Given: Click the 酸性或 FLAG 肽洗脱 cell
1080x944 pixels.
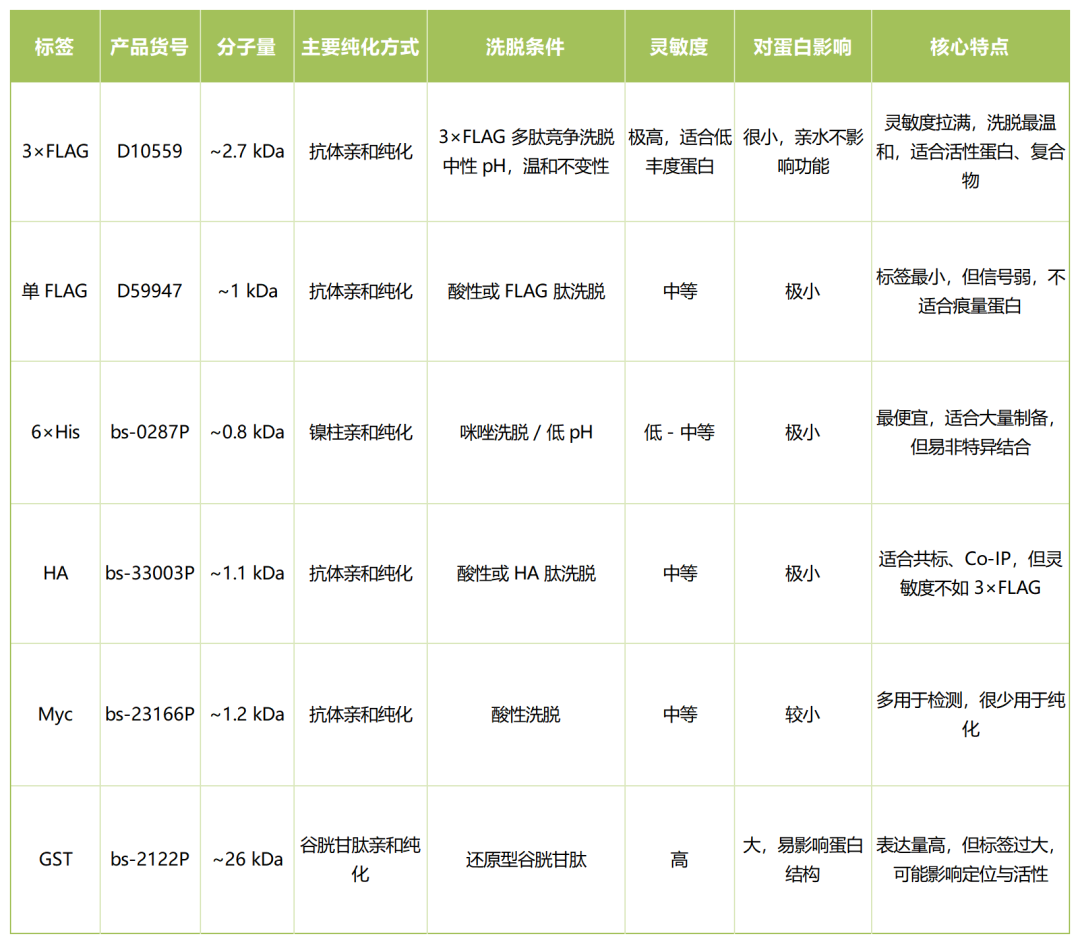Looking at the screenshot, I should click(526, 291).
